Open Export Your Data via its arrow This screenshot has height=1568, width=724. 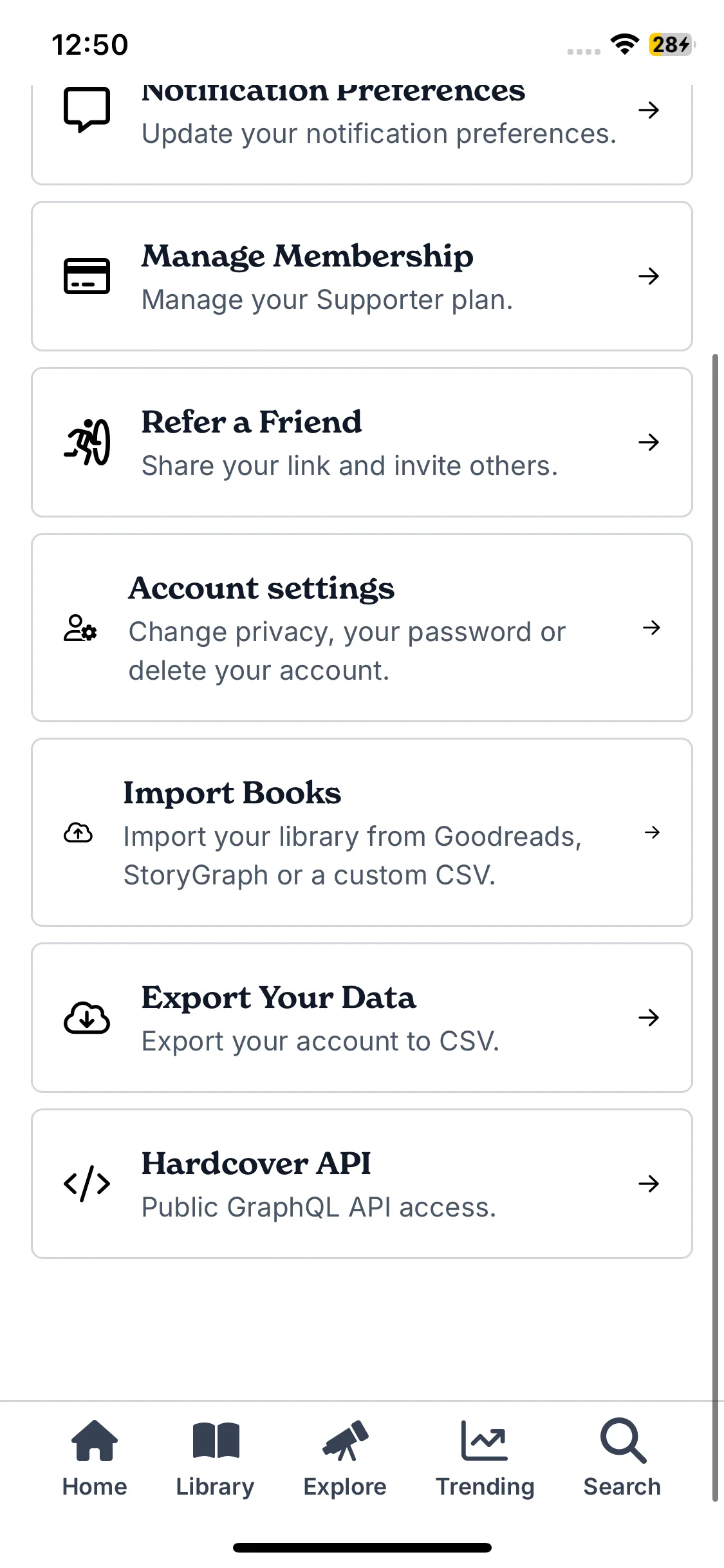pos(649,1018)
